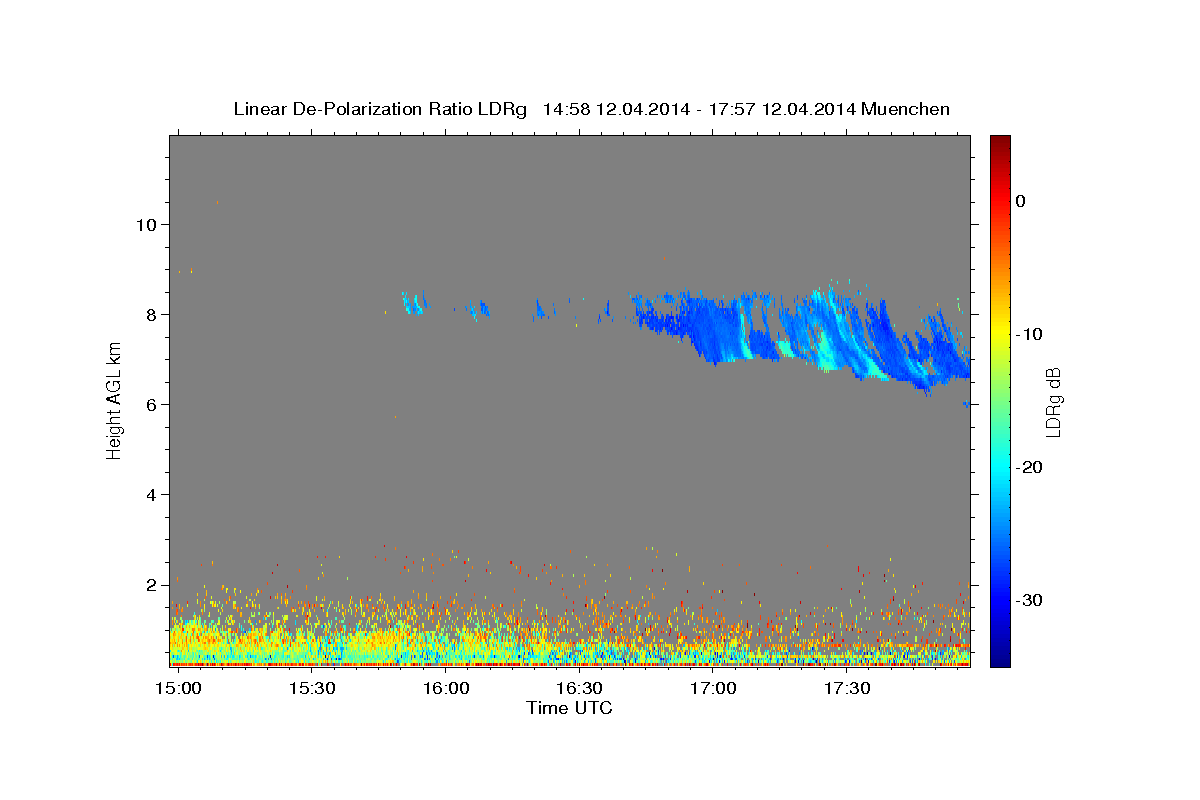Click the 15:00 time tick label
This screenshot has width=1200, height=800.
coord(179,689)
